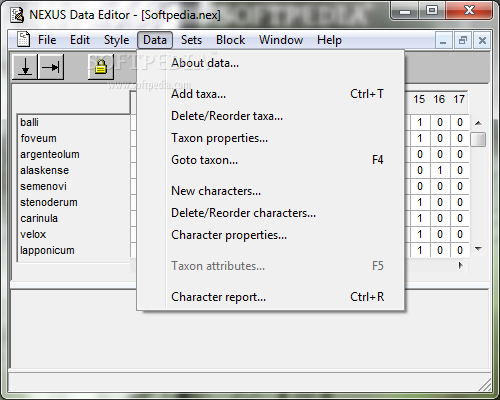500x400 pixels.
Task: Click the window resize grip corner
Action: tap(485, 385)
